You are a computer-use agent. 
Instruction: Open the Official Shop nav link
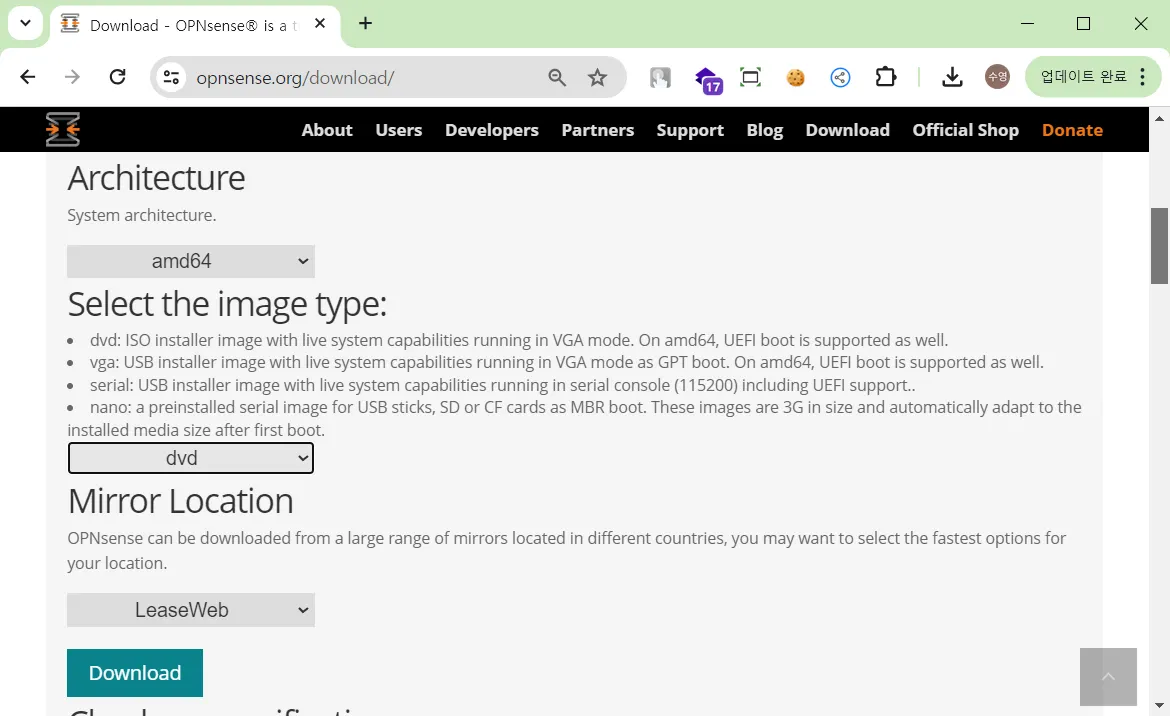point(966,130)
